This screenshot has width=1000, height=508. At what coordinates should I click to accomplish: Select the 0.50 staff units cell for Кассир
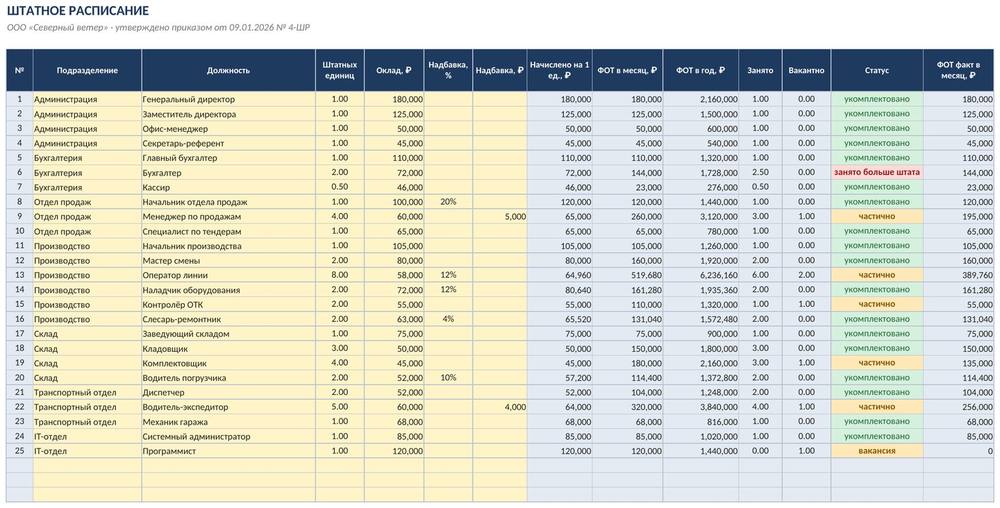coord(340,187)
